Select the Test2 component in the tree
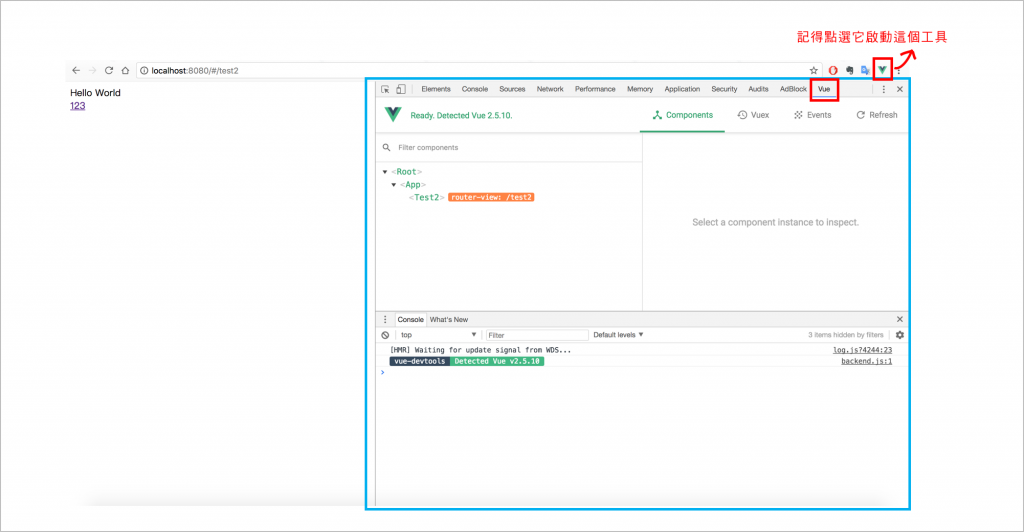 coord(426,197)
